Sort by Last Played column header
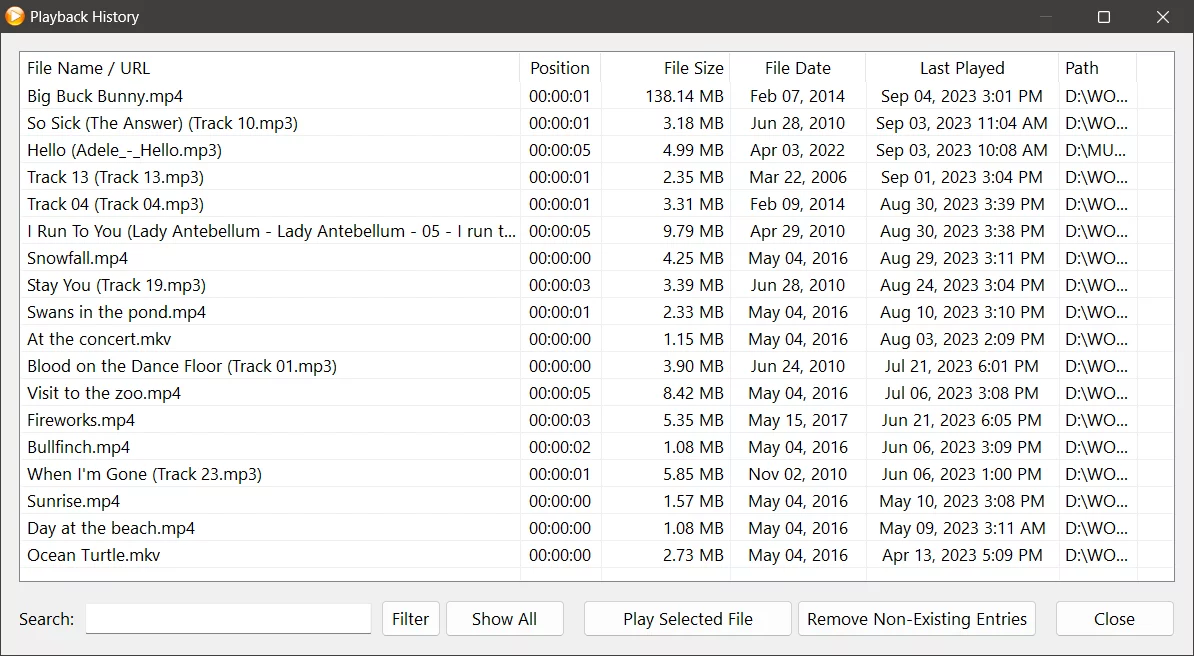Image resolution: width=1194 pixels, height=656 pixels. pyautogui.click(x=963, y=68)
